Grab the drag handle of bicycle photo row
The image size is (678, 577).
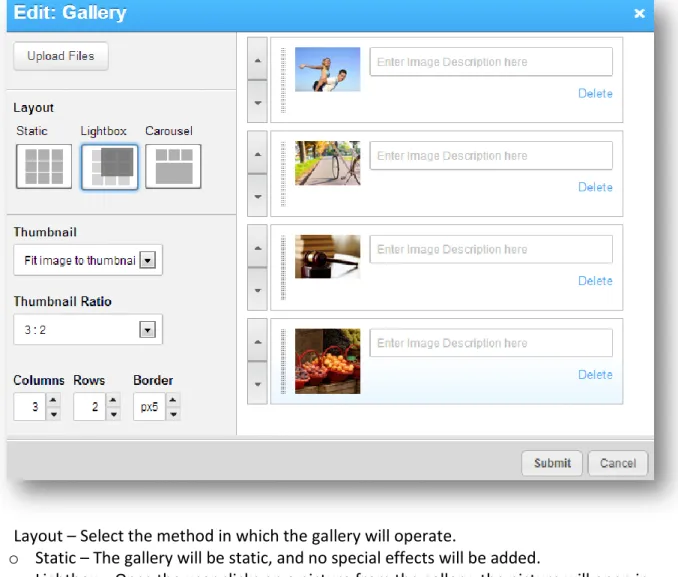[x=283, y=174]
